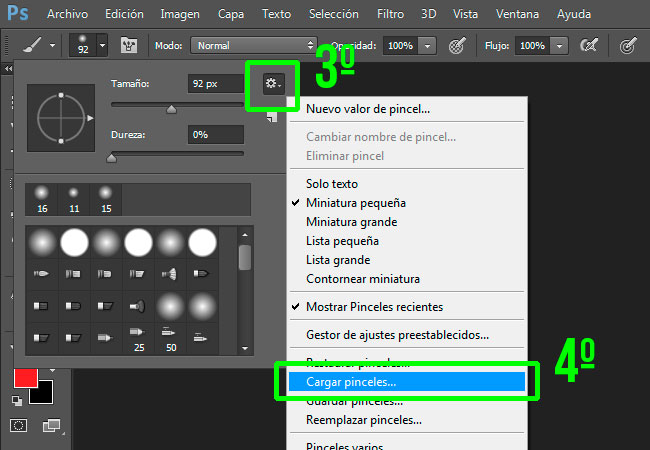Screen dimensions: 650x450
Task: Open the Ayuda menu
Action: tap(574, 14)
